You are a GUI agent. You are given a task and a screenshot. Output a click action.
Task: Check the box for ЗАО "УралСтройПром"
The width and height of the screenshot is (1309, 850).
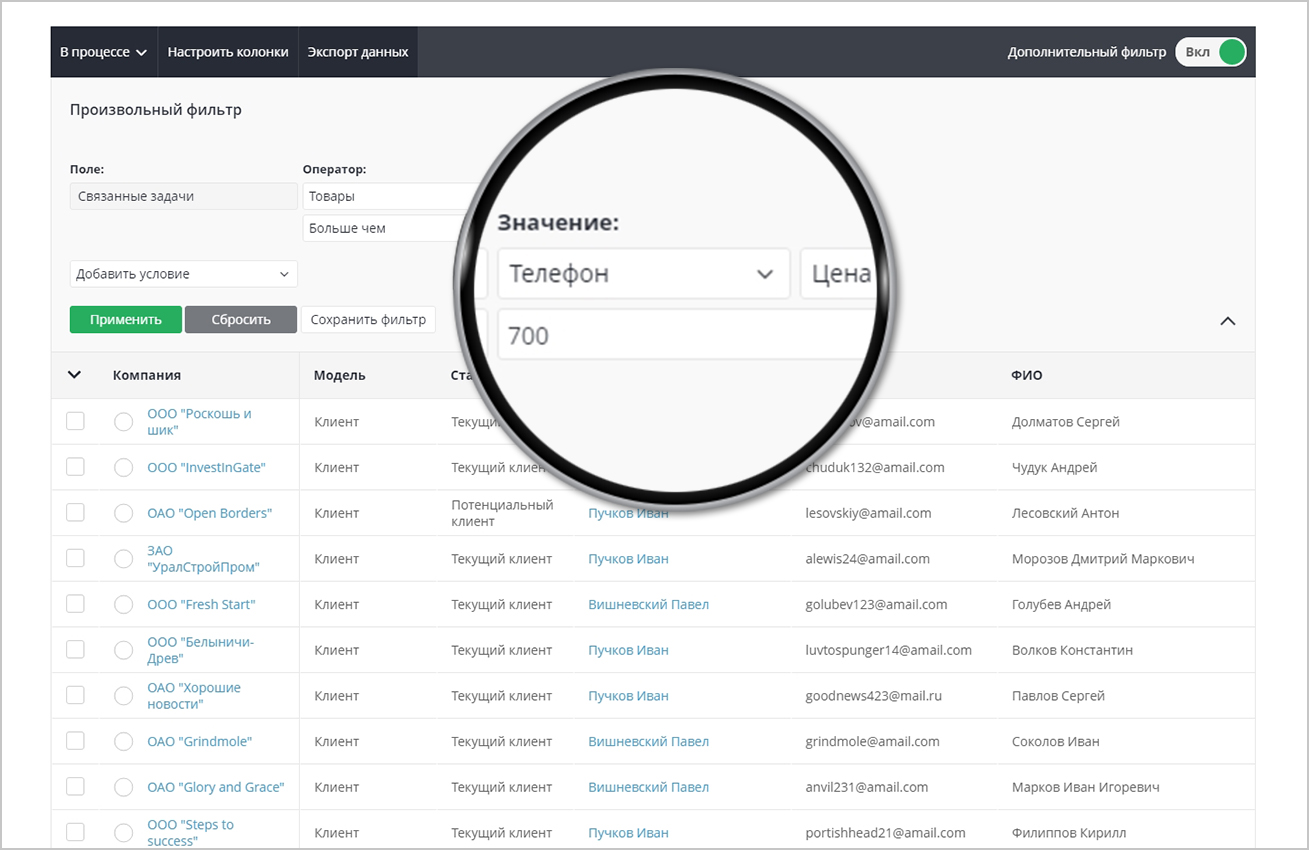pyautogui.click(x=75, y=558)
